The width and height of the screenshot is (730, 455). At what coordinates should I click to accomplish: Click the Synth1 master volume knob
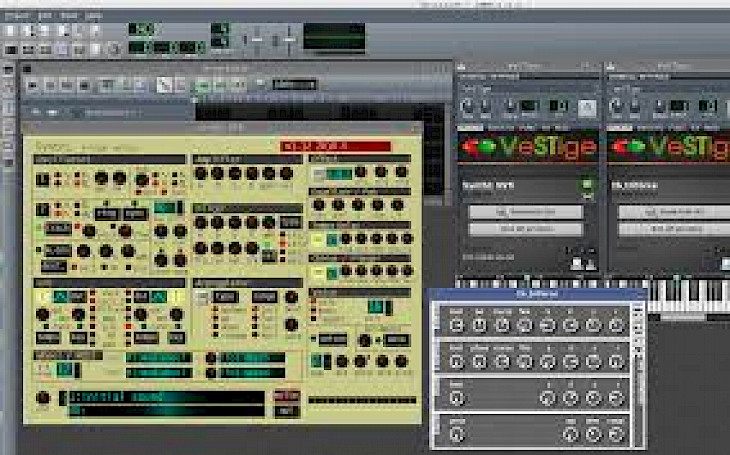pos(43,398)
